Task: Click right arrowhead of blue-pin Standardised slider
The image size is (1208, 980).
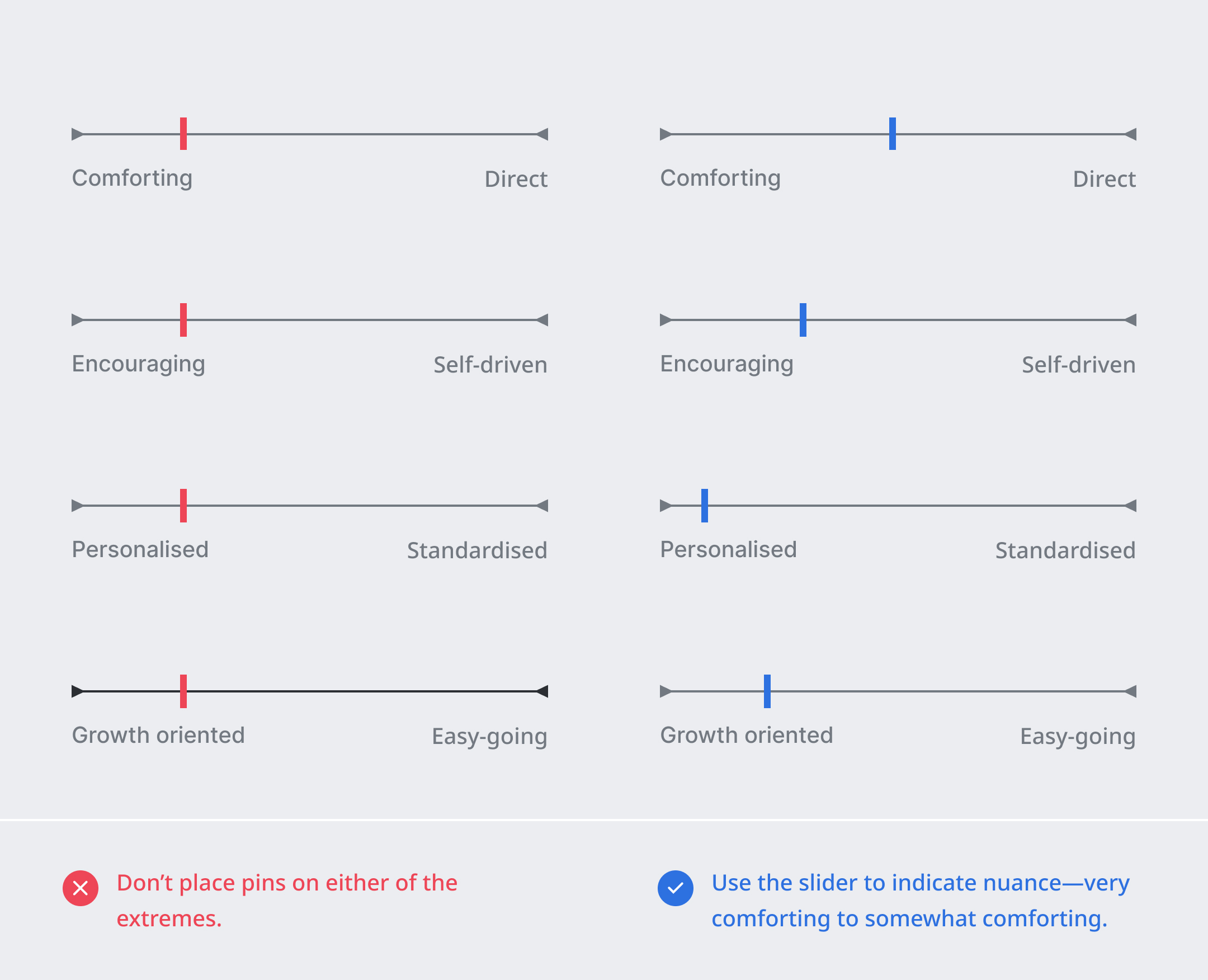Action: tap(1130, 506)
